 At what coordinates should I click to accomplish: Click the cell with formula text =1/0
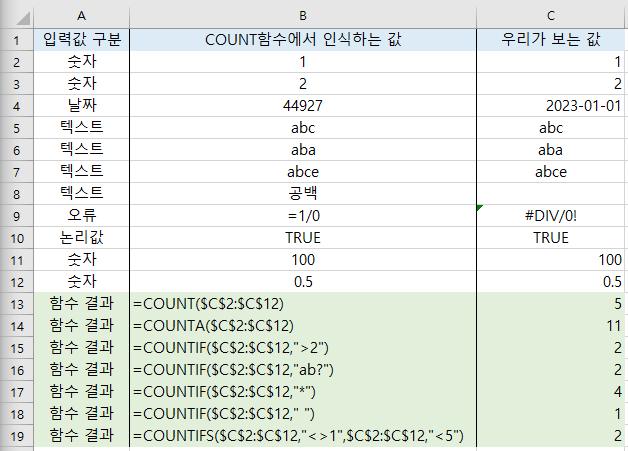click(303, 216)
